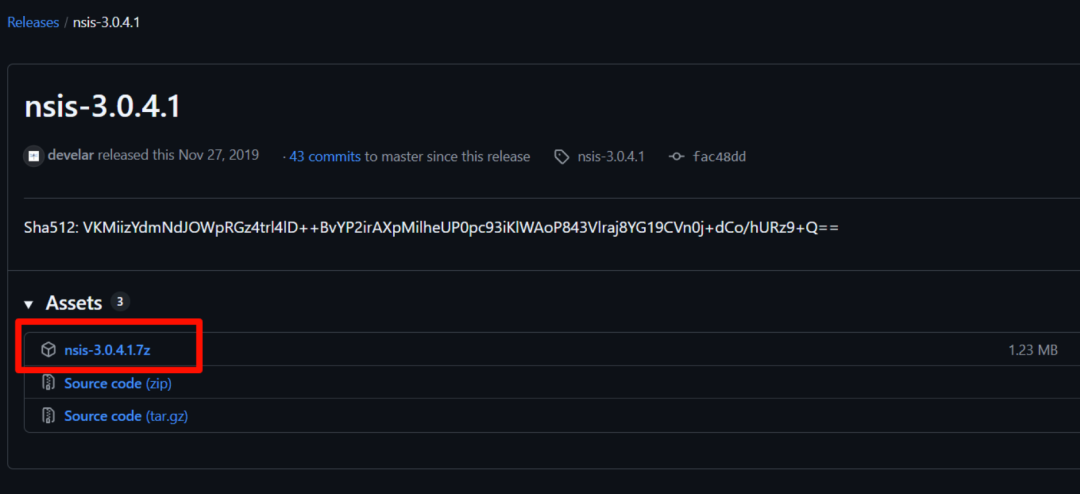Open the develar user profile link
Viewport: 1080px width, 494px height.
[70, 156]
